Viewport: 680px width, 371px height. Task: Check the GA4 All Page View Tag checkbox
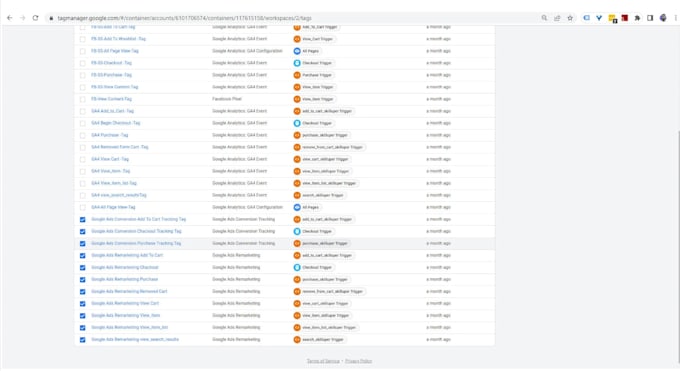click(82, 207)
